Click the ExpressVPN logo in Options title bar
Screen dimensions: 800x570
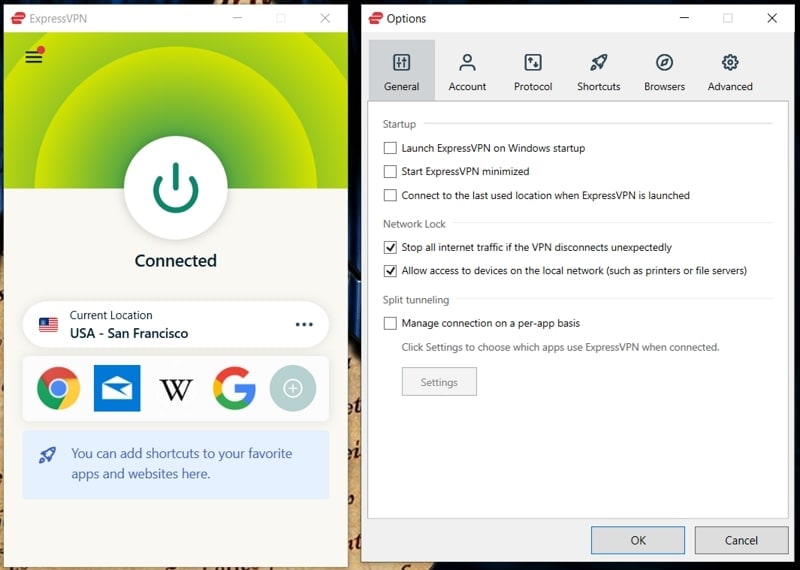(x=376, y=18)
